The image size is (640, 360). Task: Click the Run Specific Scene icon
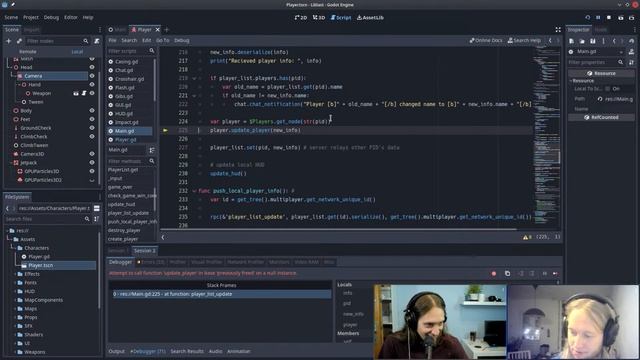click(x=631, y=18)
